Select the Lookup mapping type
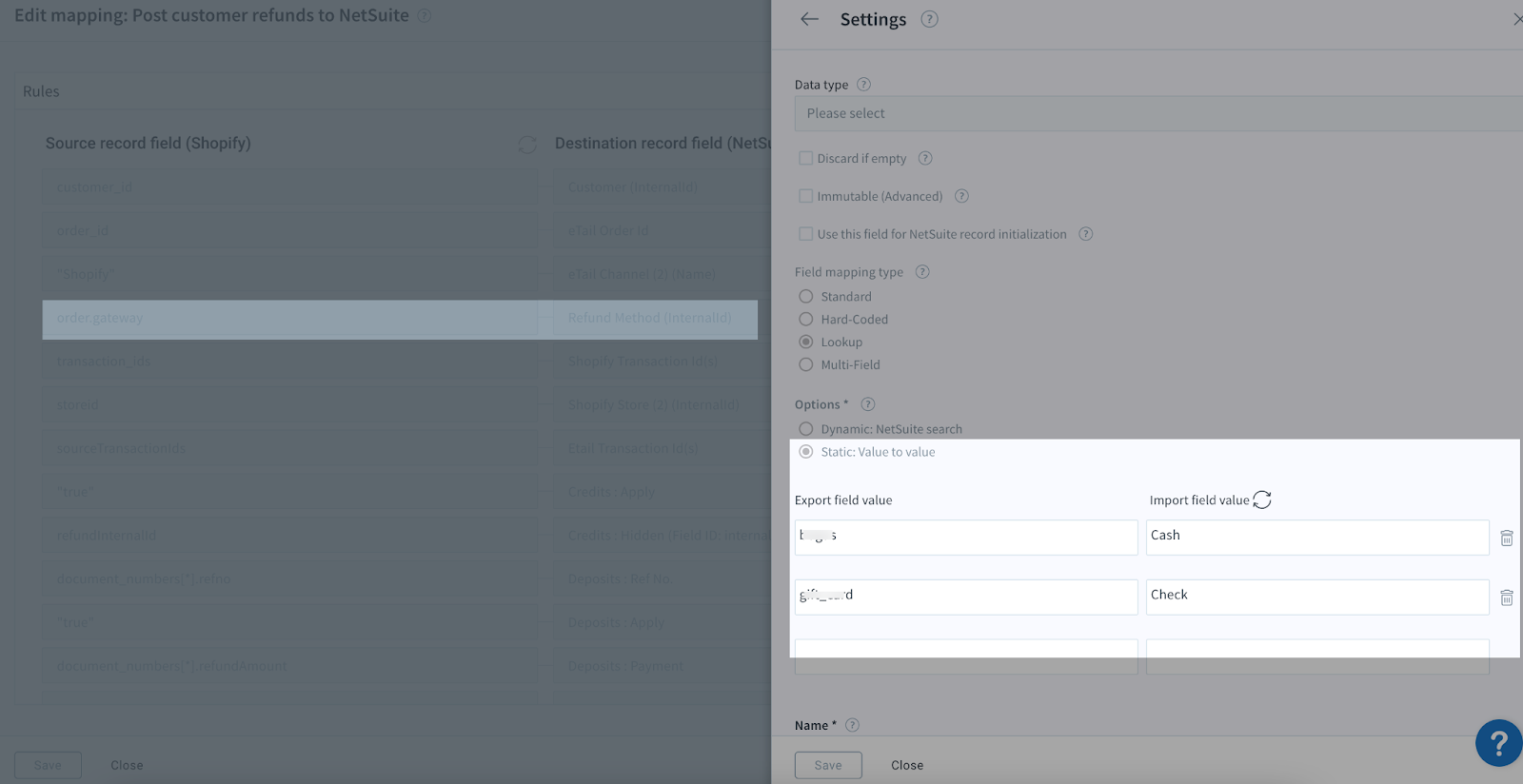This screenshot has width=1523, height=784. coord(805,342)
